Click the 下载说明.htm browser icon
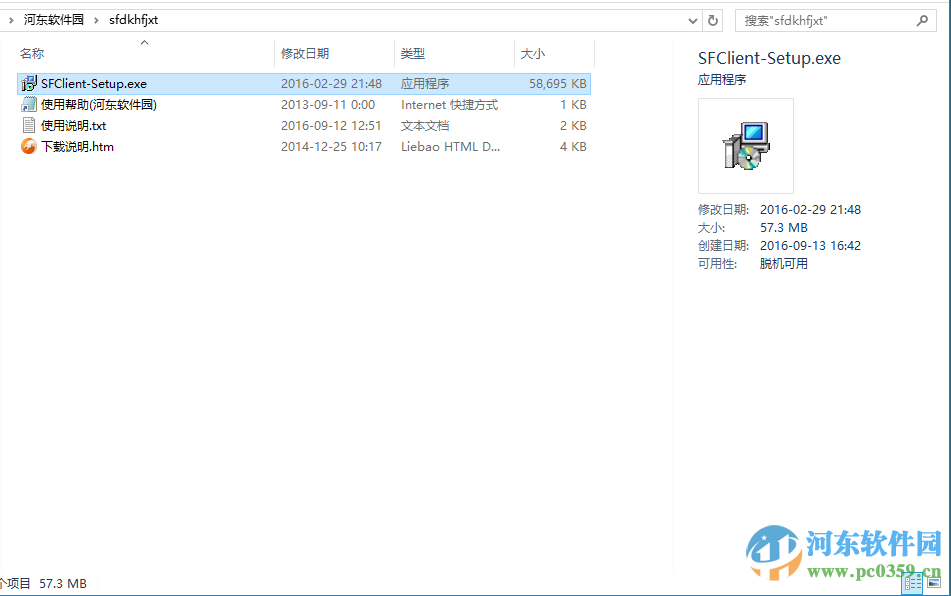Viewport: 951px width, 596px height. click(x=29, y=146)
